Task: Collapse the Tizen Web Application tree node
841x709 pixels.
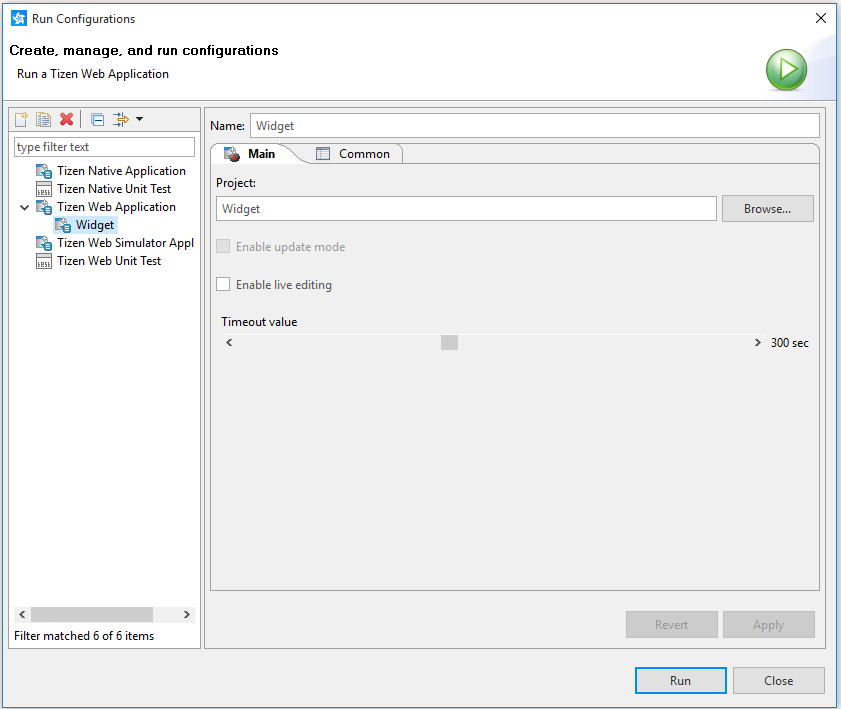Action: pyautogui.click(x=24, y=207)
